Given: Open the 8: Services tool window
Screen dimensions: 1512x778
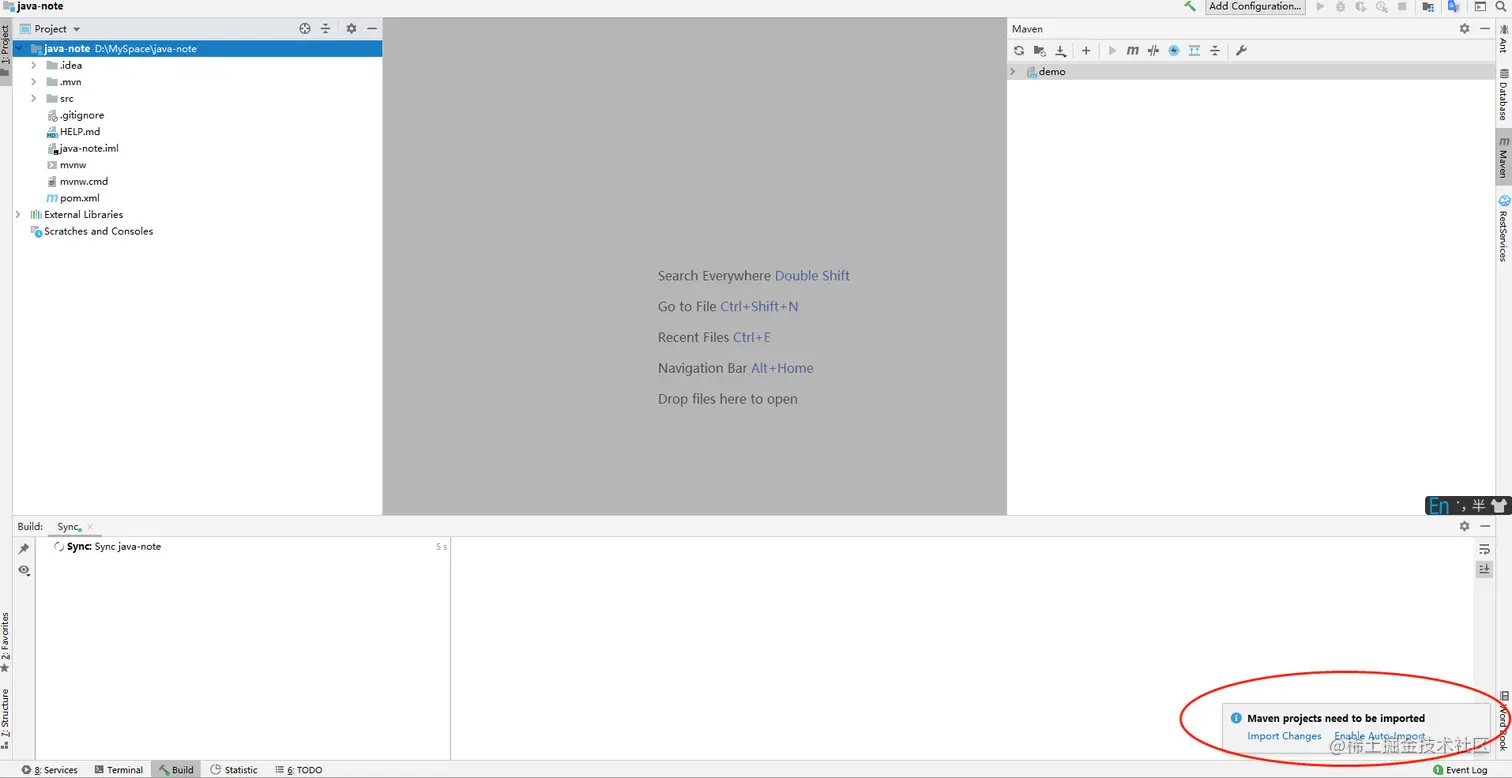Looking at the screenshot, I should (50, 770).
